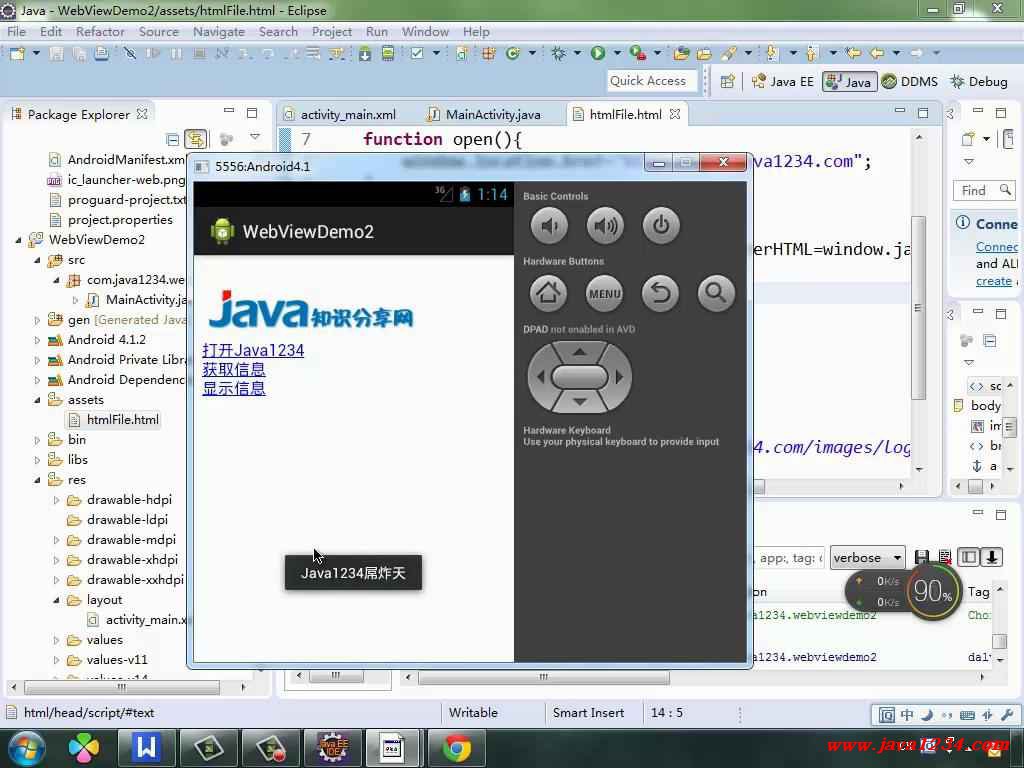This screenshot has width=1024, height=768.
Task: Select drawable-hdpi folder
Action: tap(120, 500)
